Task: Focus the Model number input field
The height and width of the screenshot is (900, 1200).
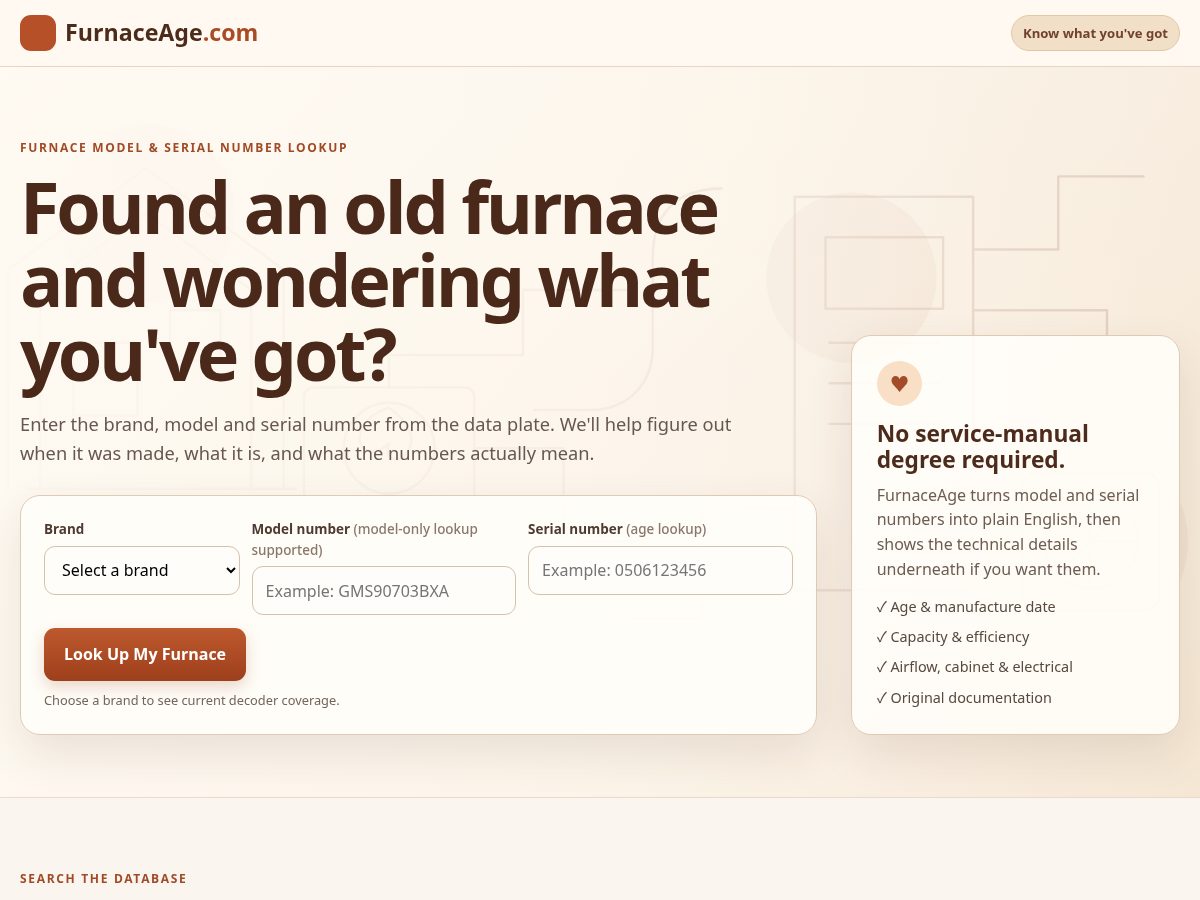Action: pyautogui.click(x=384, y=591)
